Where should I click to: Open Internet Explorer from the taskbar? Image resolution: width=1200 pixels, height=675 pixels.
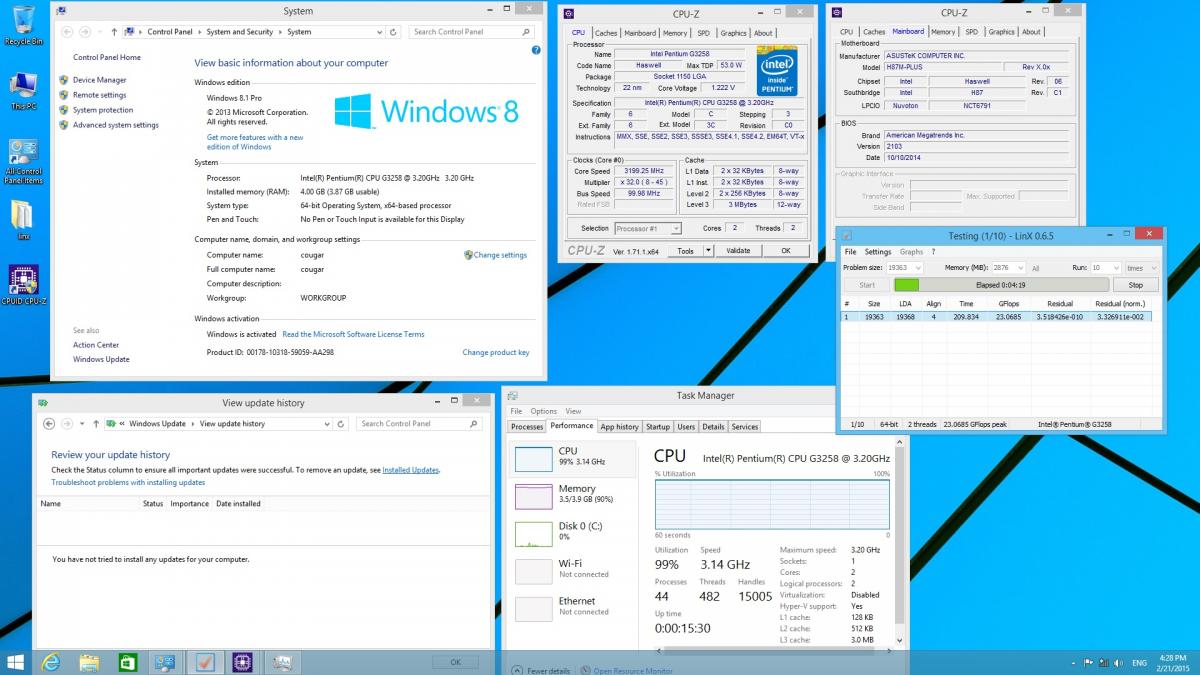pyautogui.click(x=51, y=662)
